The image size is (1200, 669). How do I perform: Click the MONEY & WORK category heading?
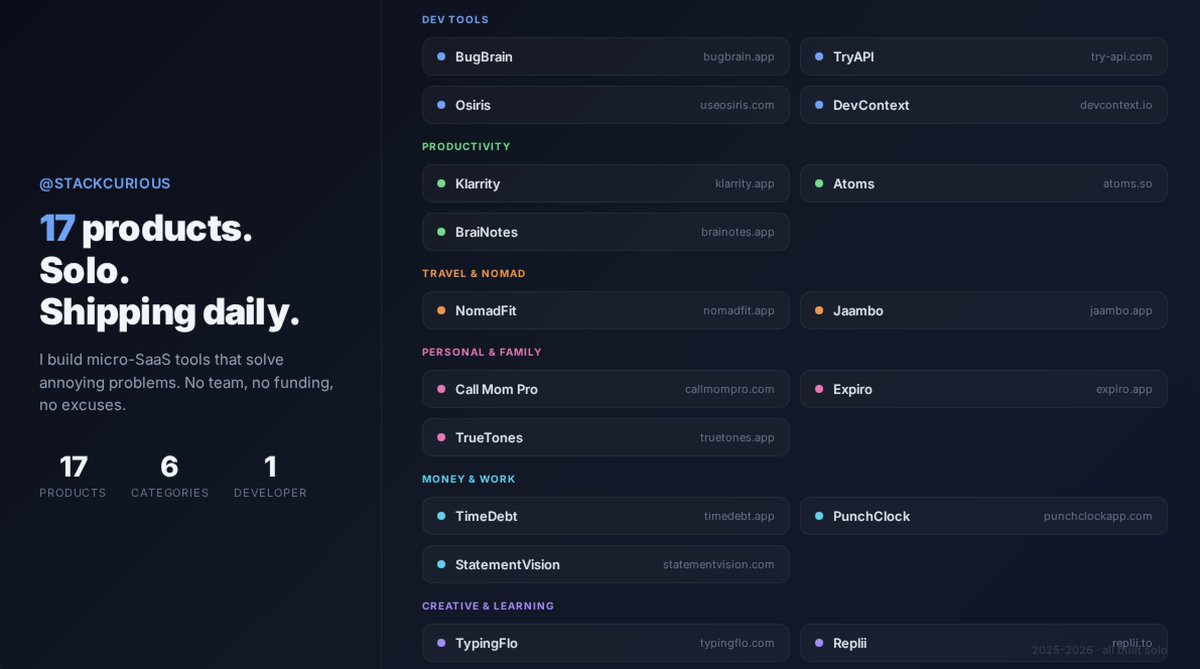pyautogui.click(x=469, y=479)
